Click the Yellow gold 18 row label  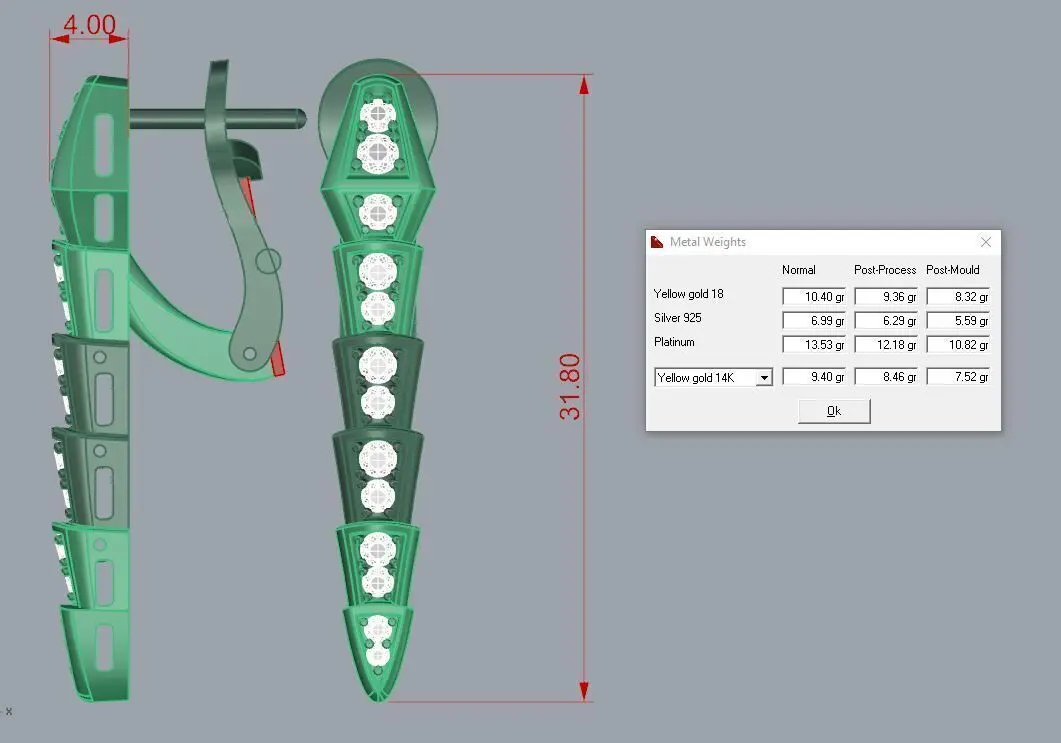[x=688, y=294]
